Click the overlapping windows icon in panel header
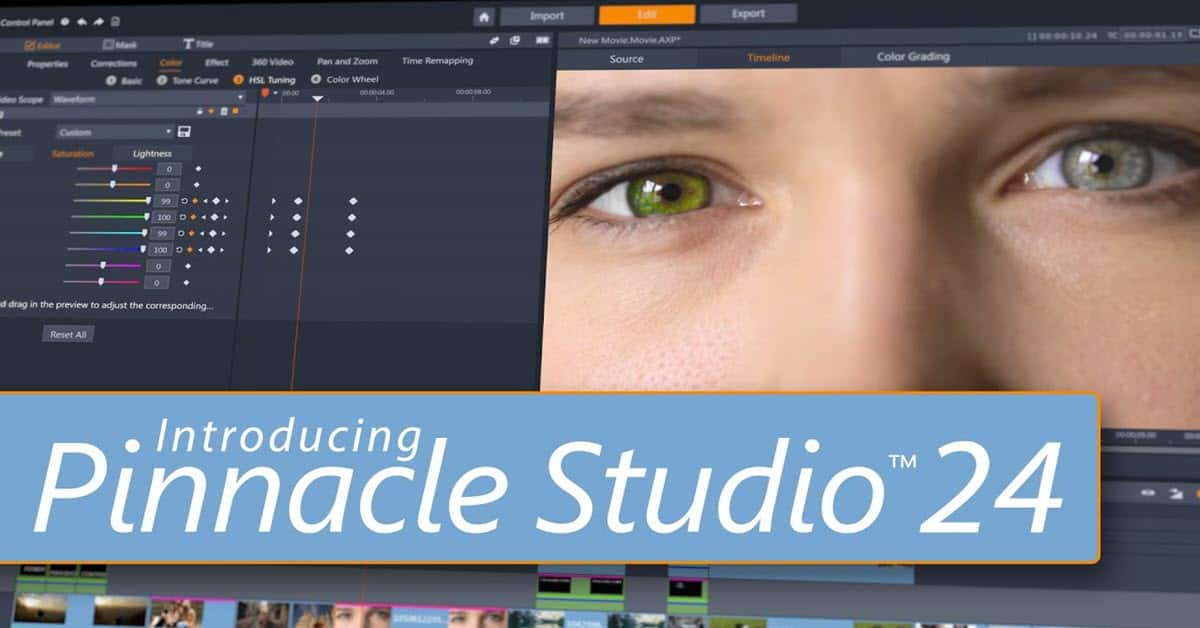This screenshot has width=1200, height=628. pos(515,41)
